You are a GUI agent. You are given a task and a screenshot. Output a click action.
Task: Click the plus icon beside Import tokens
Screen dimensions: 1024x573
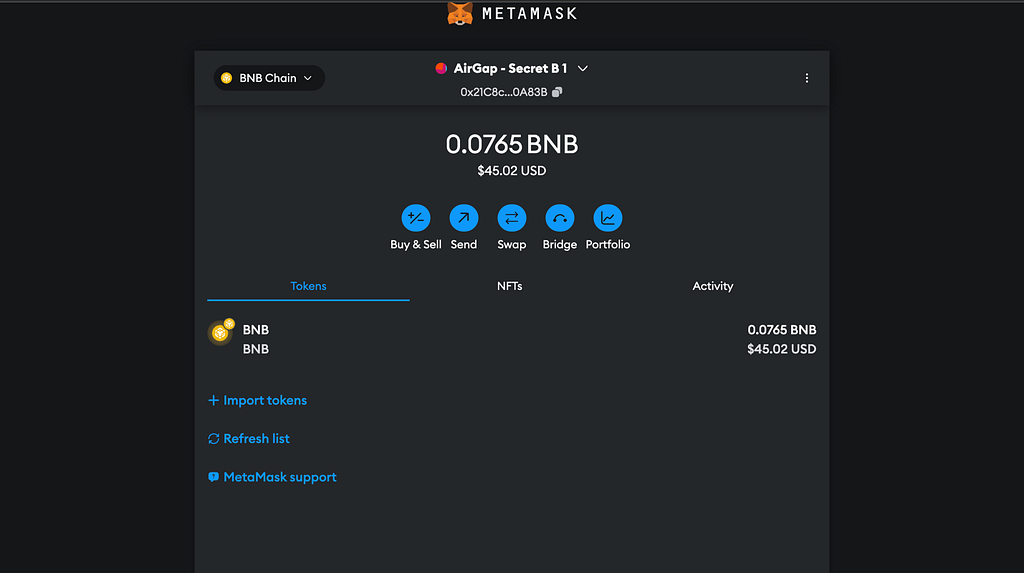pos(213,400)
